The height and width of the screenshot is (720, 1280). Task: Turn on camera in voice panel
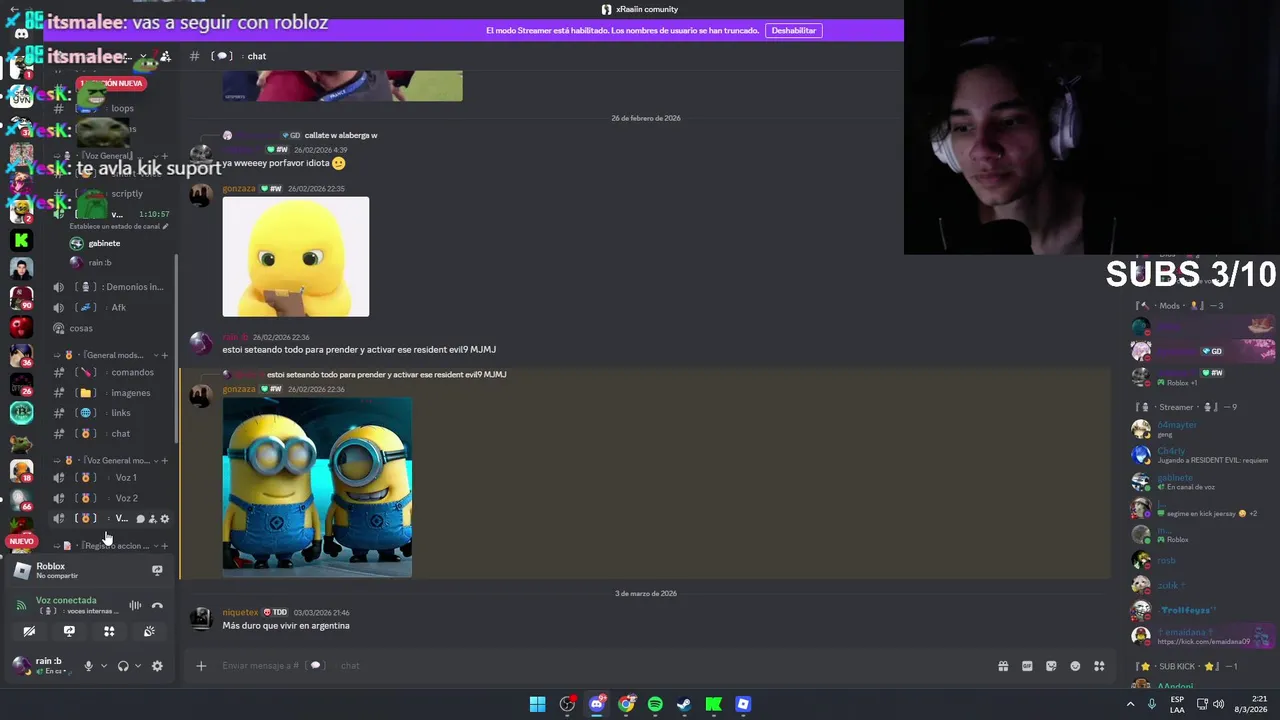[29, 632]
